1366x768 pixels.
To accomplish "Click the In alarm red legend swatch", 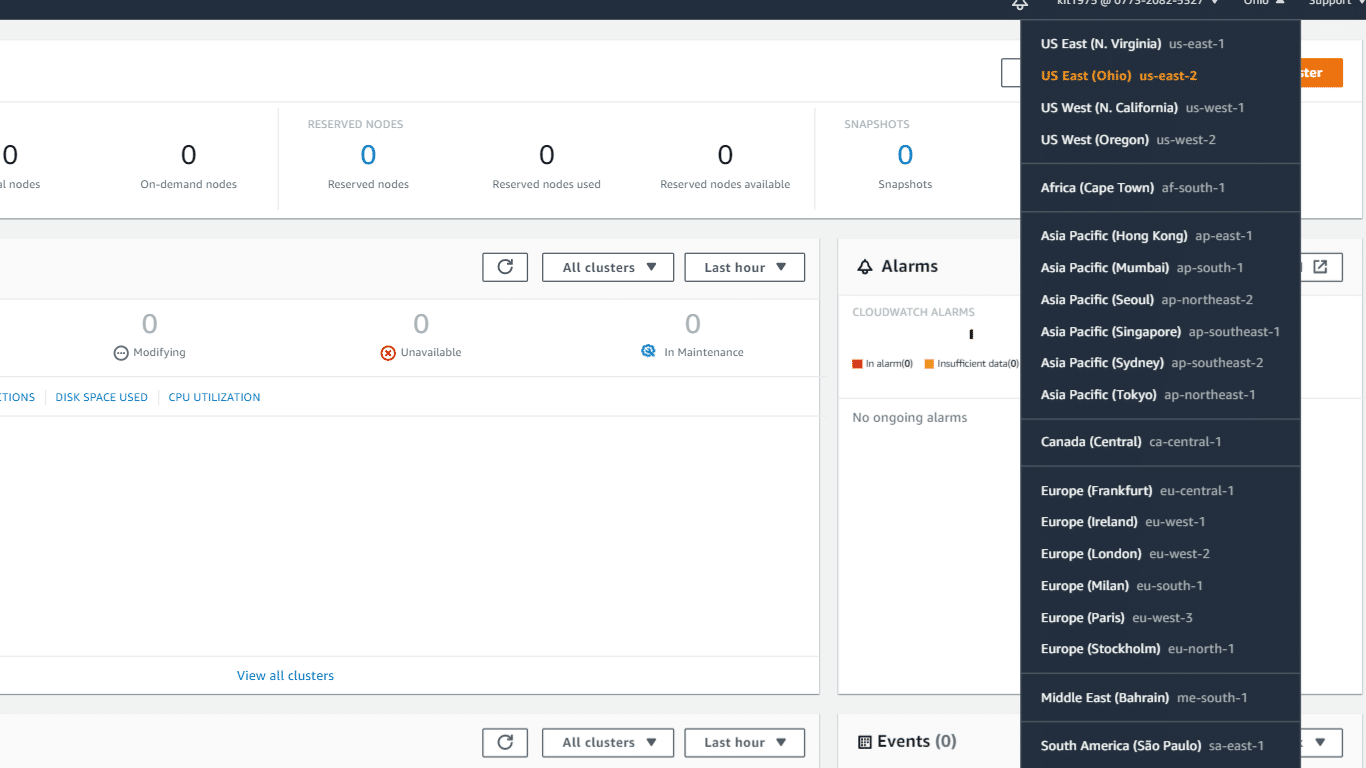I will [858, 363].
